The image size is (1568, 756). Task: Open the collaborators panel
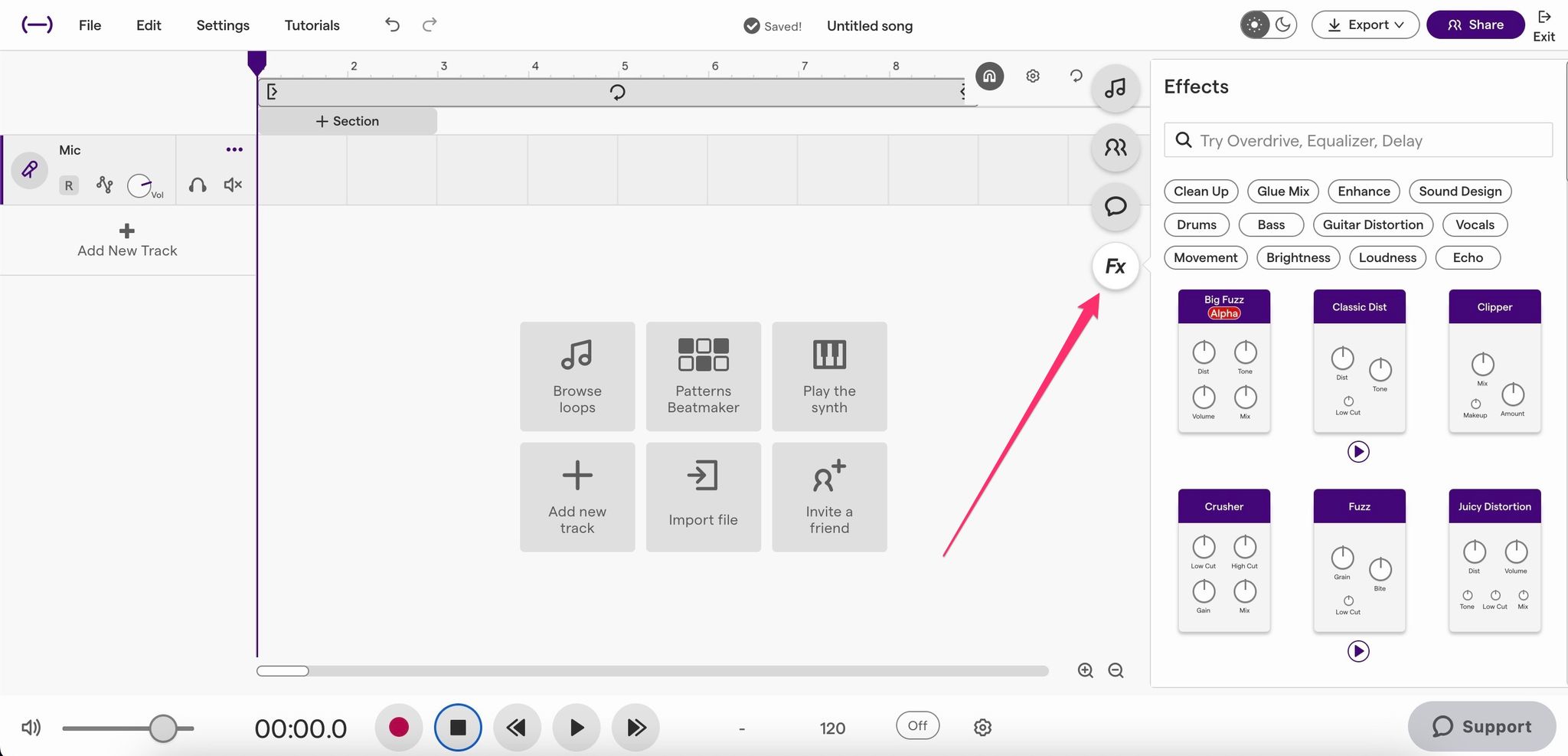1115,147
